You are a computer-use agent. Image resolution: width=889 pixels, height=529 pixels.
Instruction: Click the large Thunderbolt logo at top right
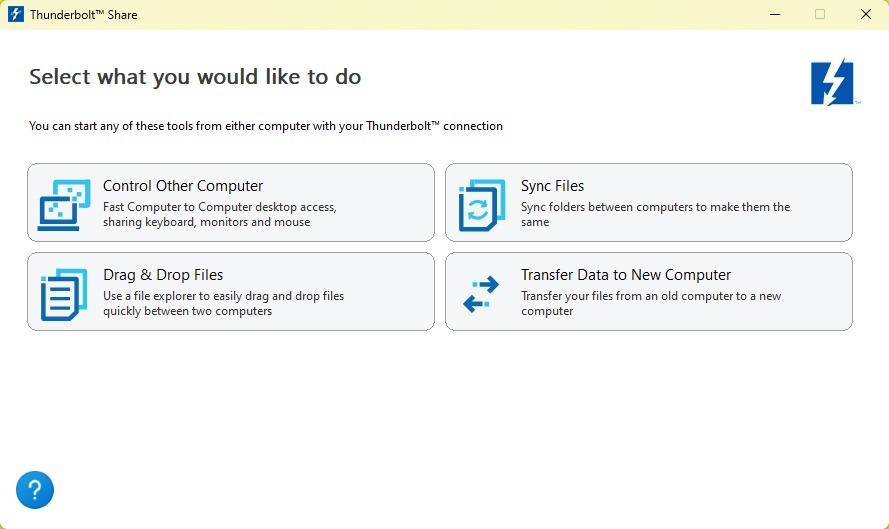[x=832, y=83]
